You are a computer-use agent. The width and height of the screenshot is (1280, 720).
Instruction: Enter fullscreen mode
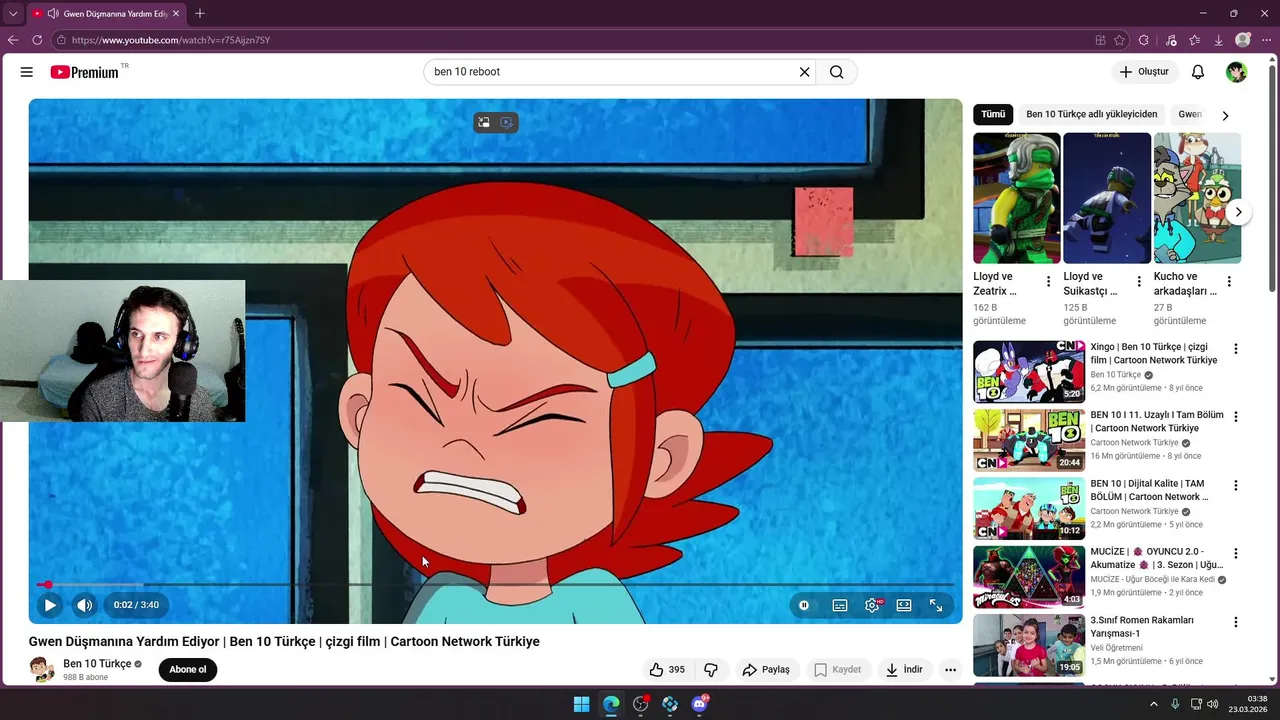[936, 605]
